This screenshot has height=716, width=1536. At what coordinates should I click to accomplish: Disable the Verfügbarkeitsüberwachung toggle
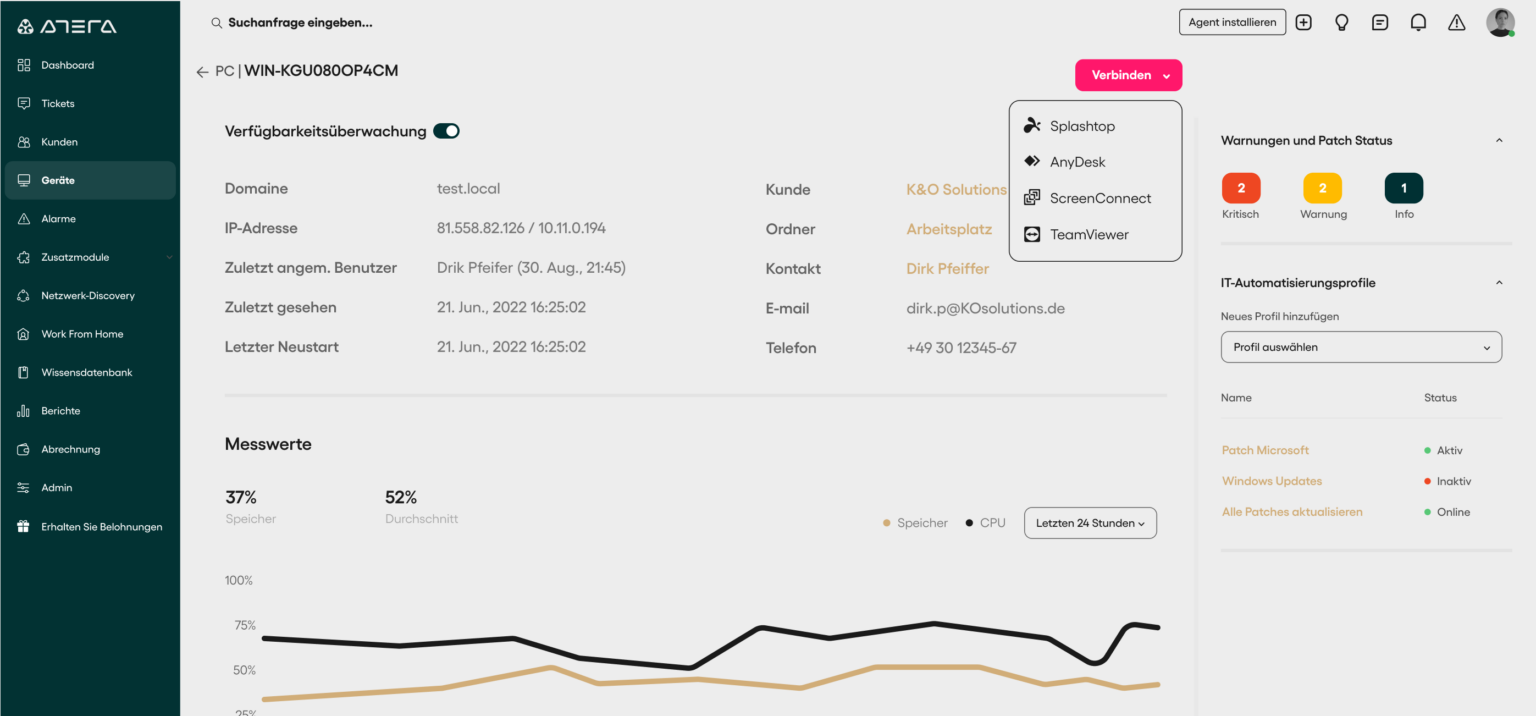pos(446,130)
